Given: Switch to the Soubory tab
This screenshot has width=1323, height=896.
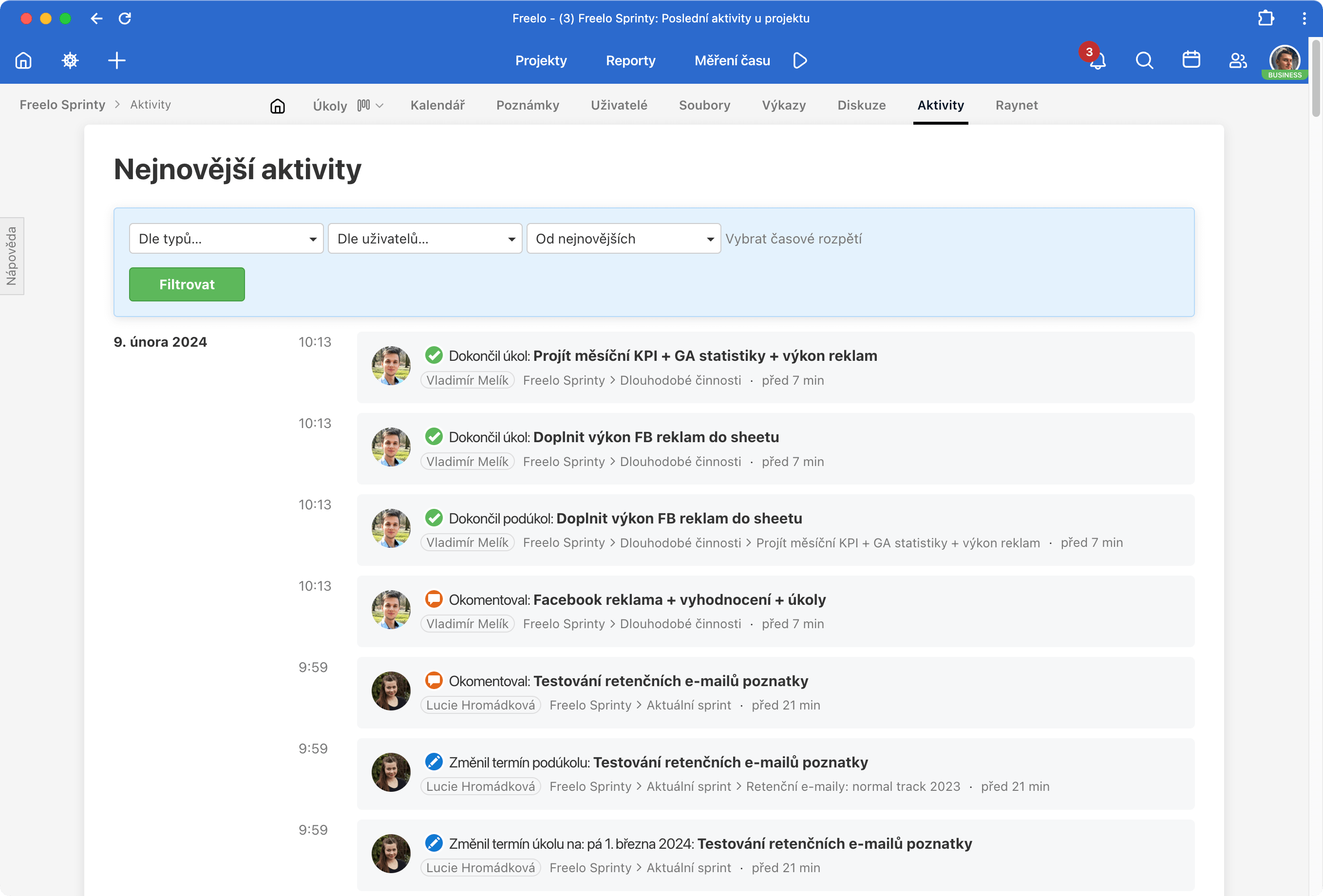Looking at the screenshot, I should [x=704, y=105].
